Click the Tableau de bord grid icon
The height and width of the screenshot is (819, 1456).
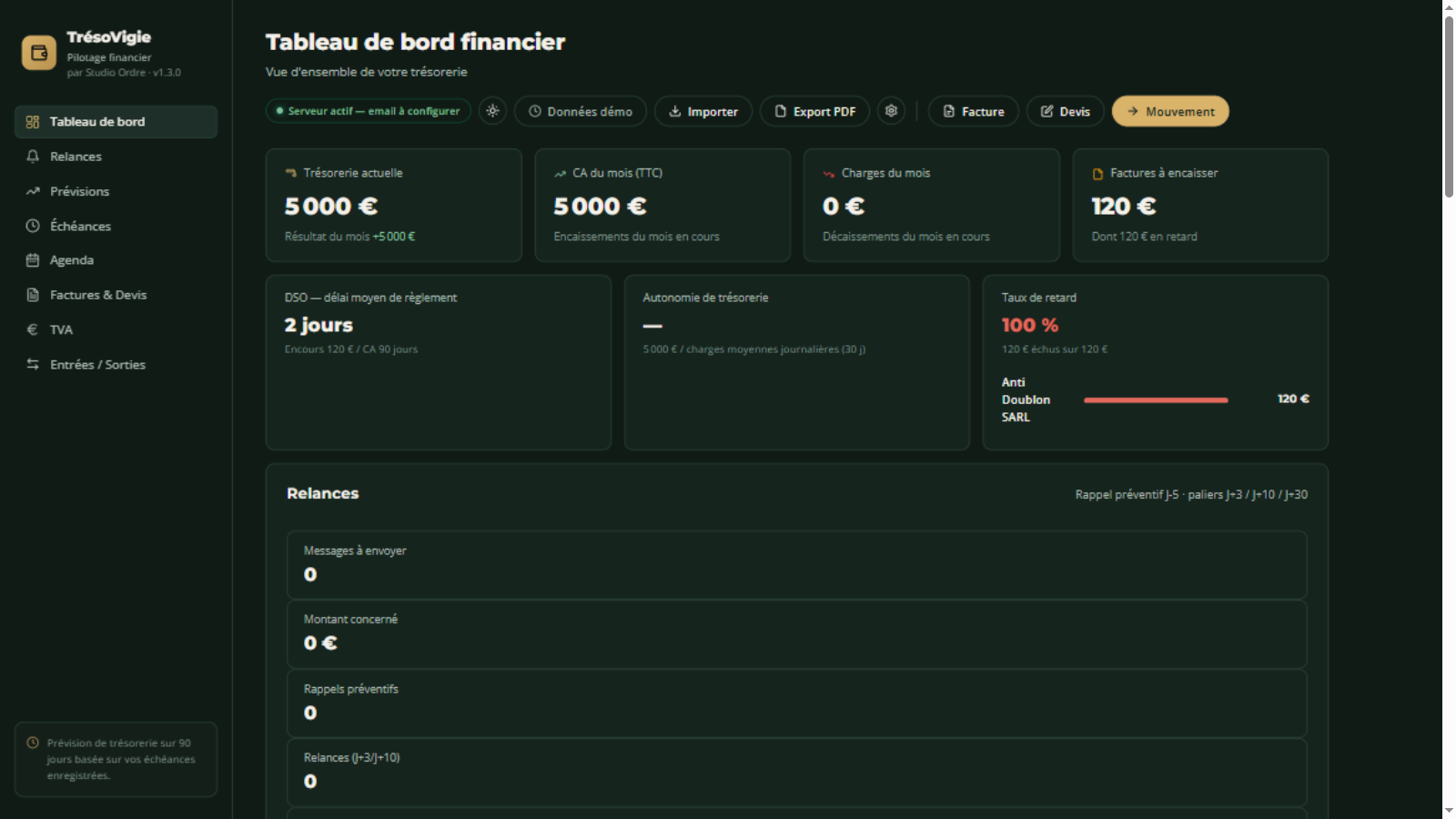33,122
